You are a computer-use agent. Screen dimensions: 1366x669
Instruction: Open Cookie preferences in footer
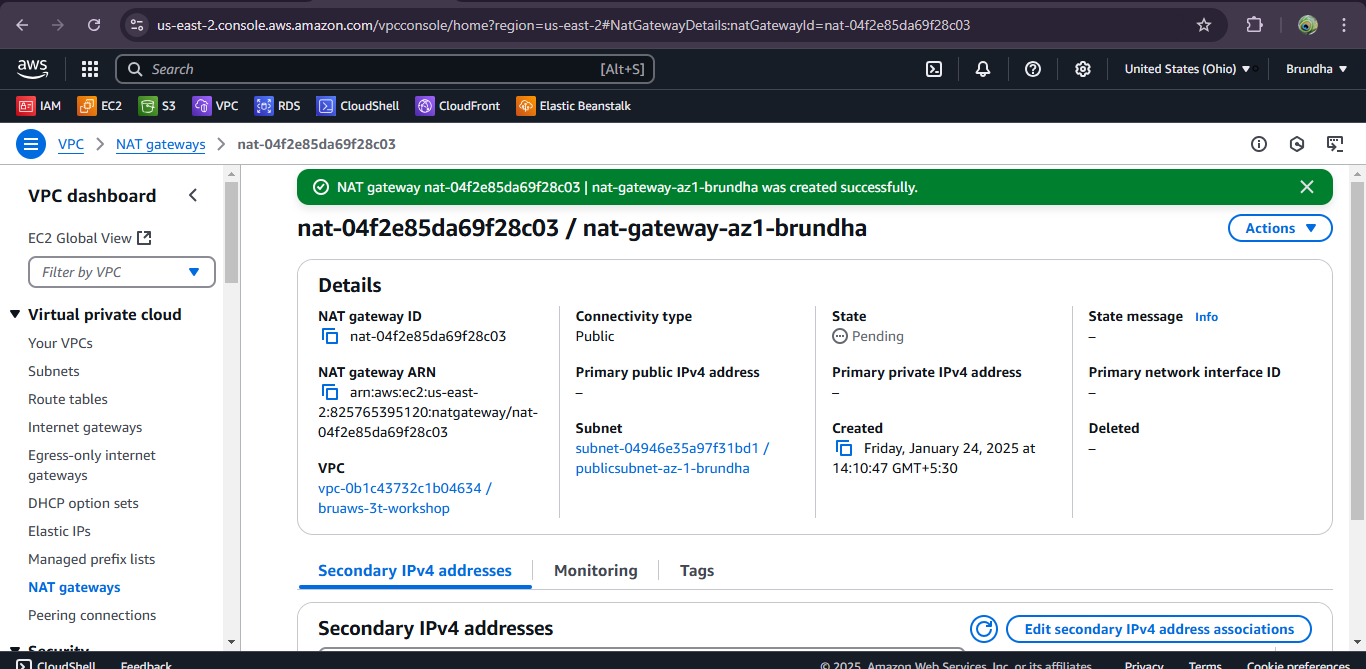pos(1299,665)
